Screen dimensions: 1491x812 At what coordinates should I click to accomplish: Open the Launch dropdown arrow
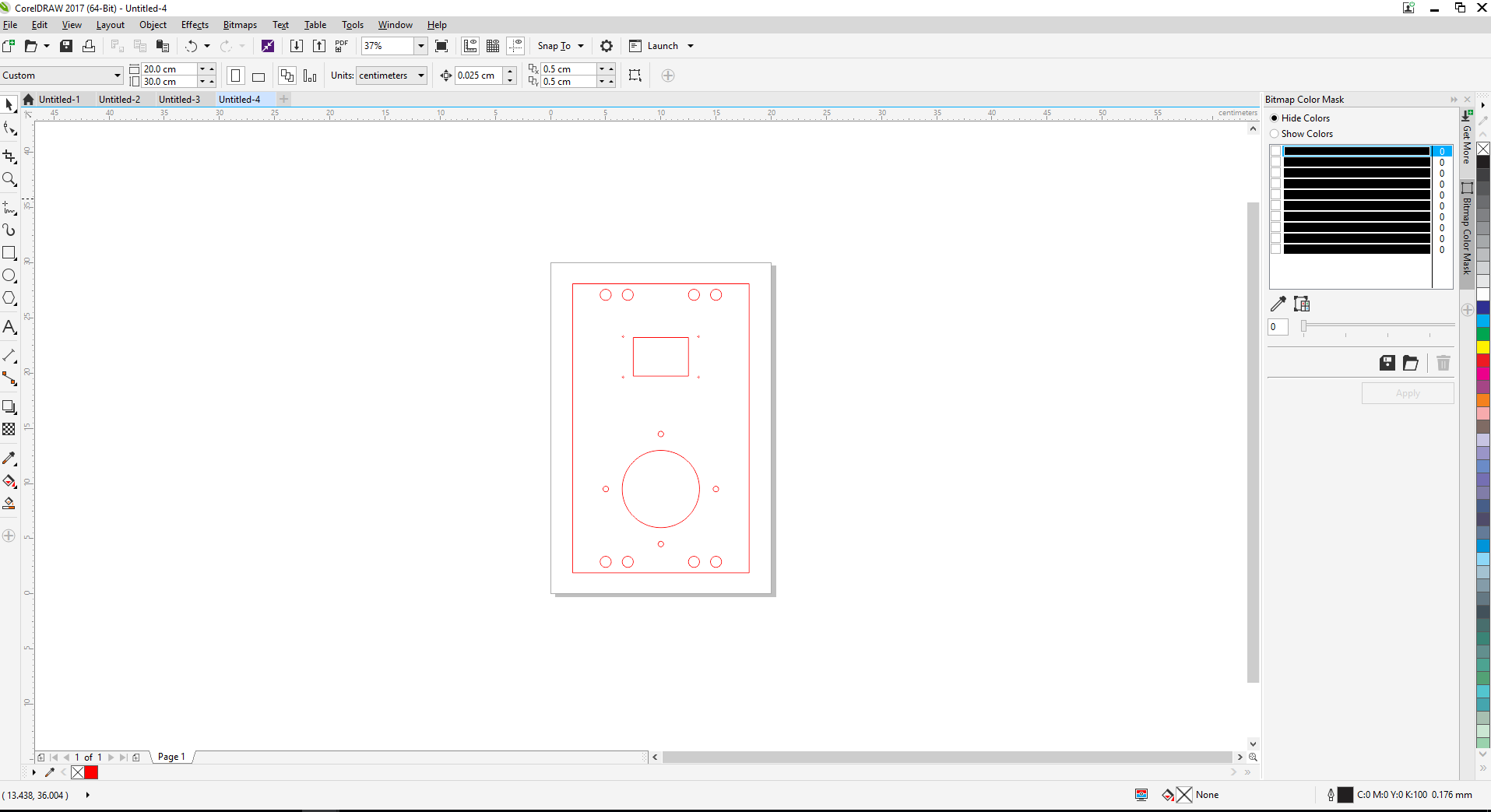coord(691,46)
